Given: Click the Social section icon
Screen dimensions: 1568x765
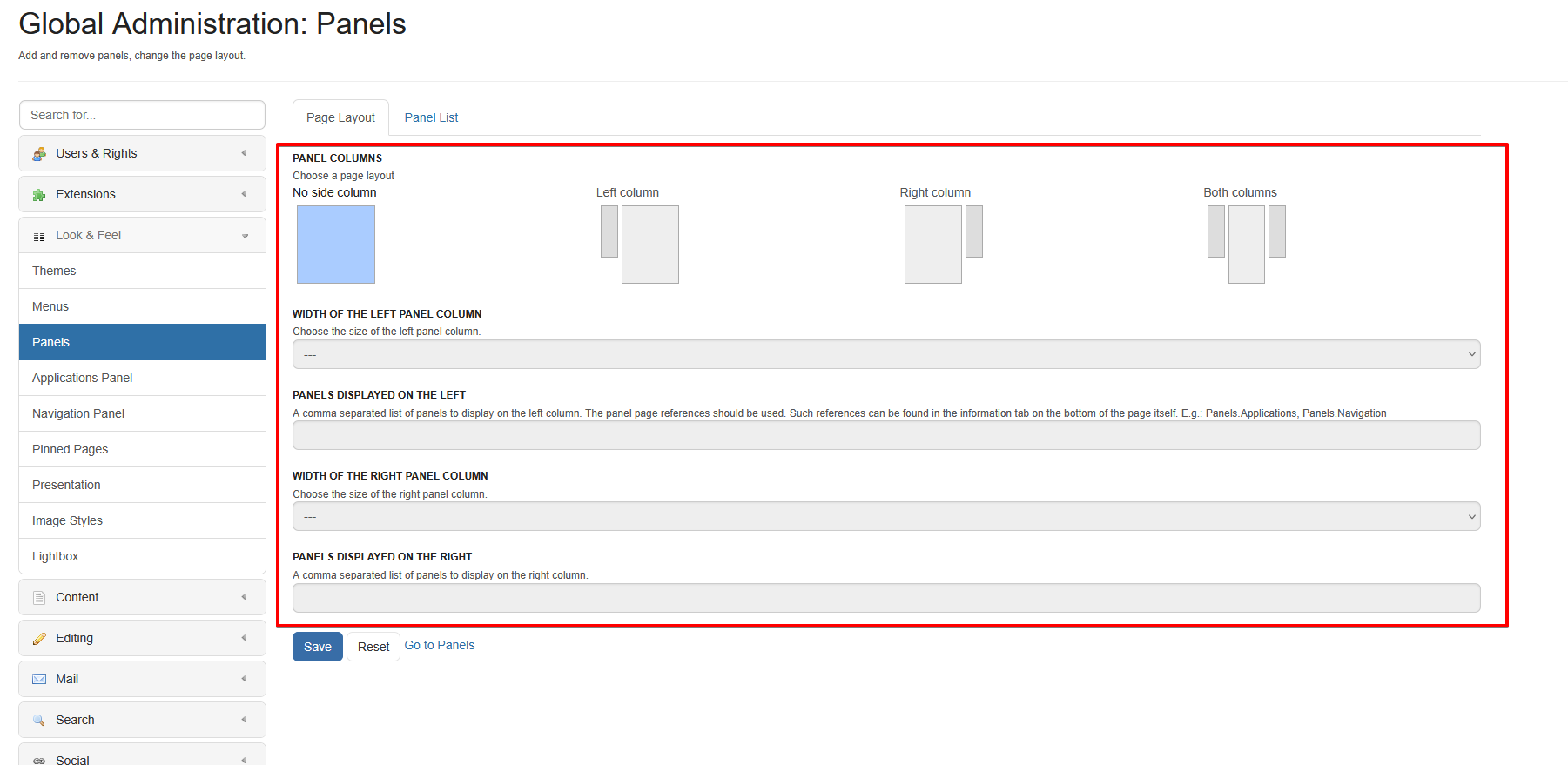Looking at the screenshot, I should pos(39,761).
